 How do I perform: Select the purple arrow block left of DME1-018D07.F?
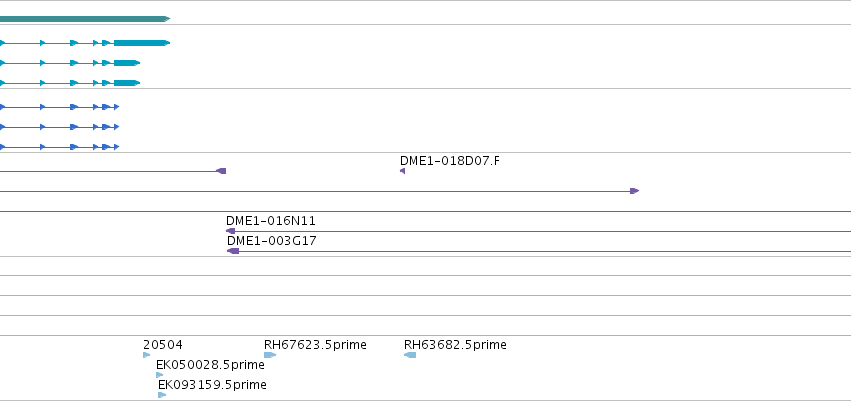point(221,171)
